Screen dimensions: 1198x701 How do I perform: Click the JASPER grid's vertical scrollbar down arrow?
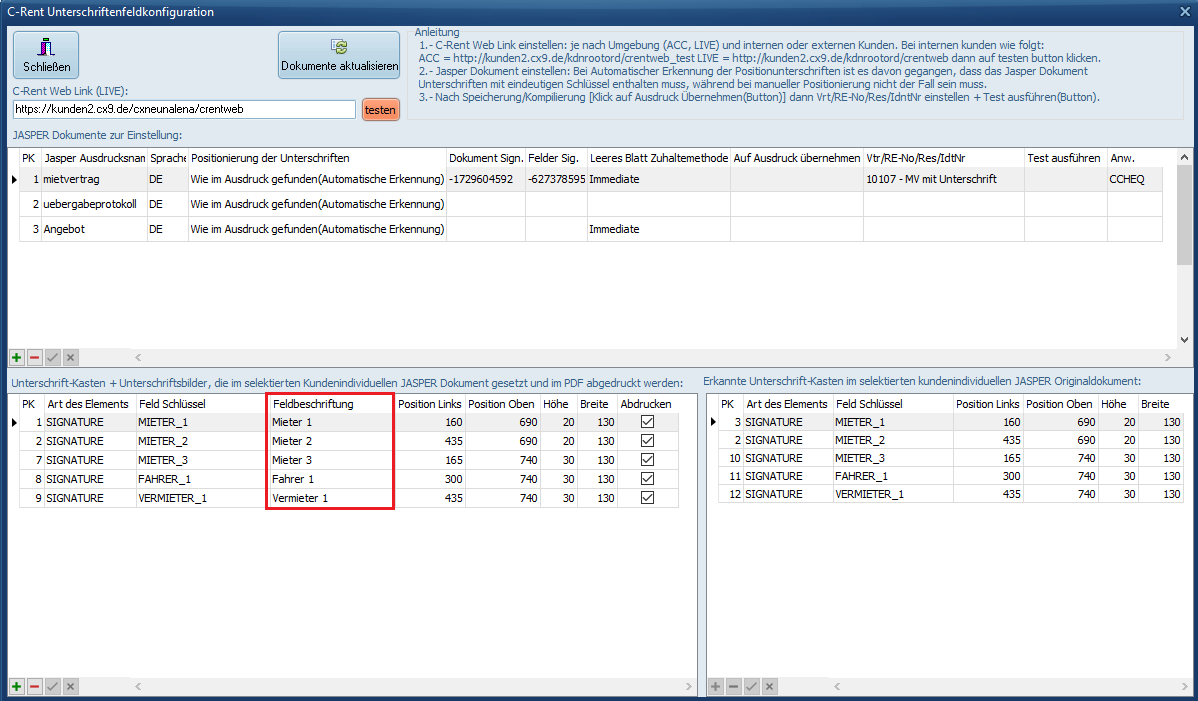pos(1185,339)
